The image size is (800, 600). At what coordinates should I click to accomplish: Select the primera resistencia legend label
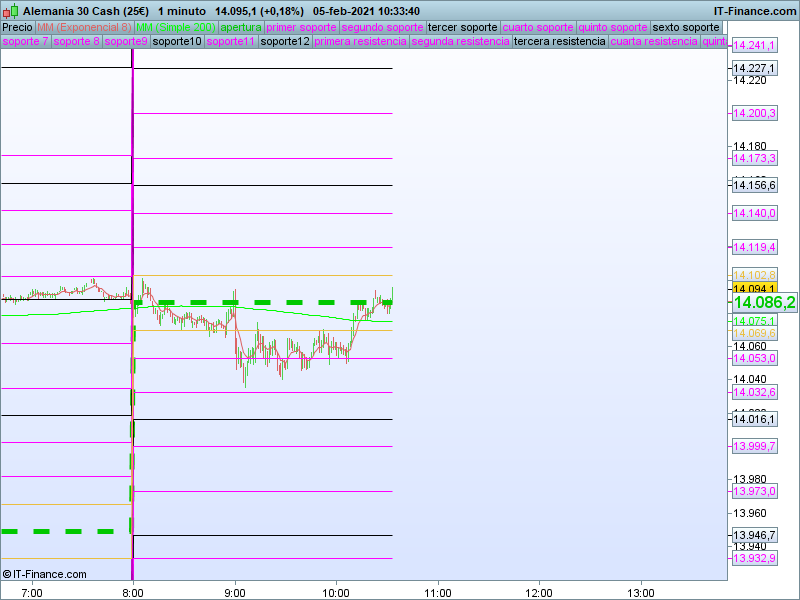click(360, 42)
